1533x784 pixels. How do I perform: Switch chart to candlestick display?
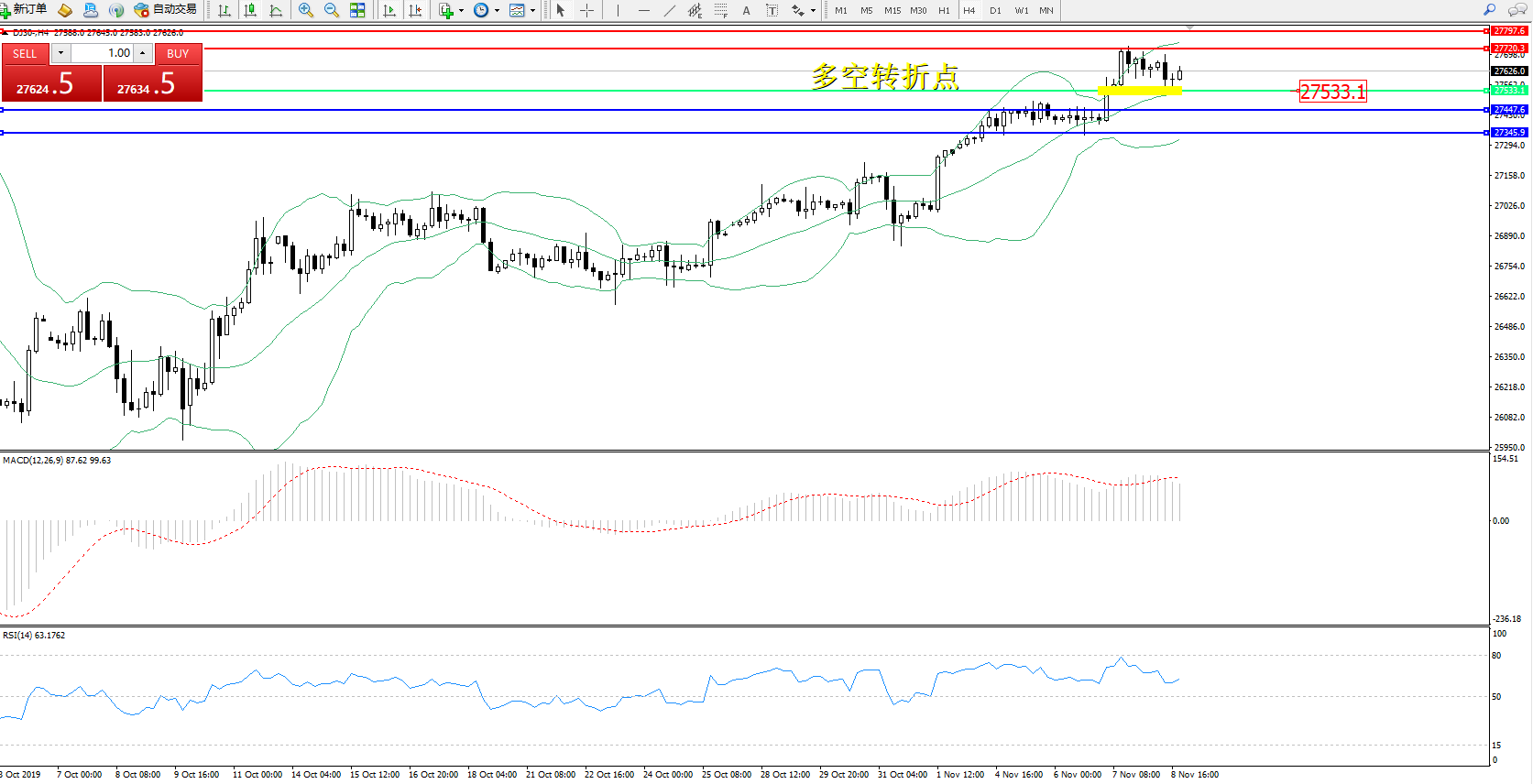(x=250, y=10)
